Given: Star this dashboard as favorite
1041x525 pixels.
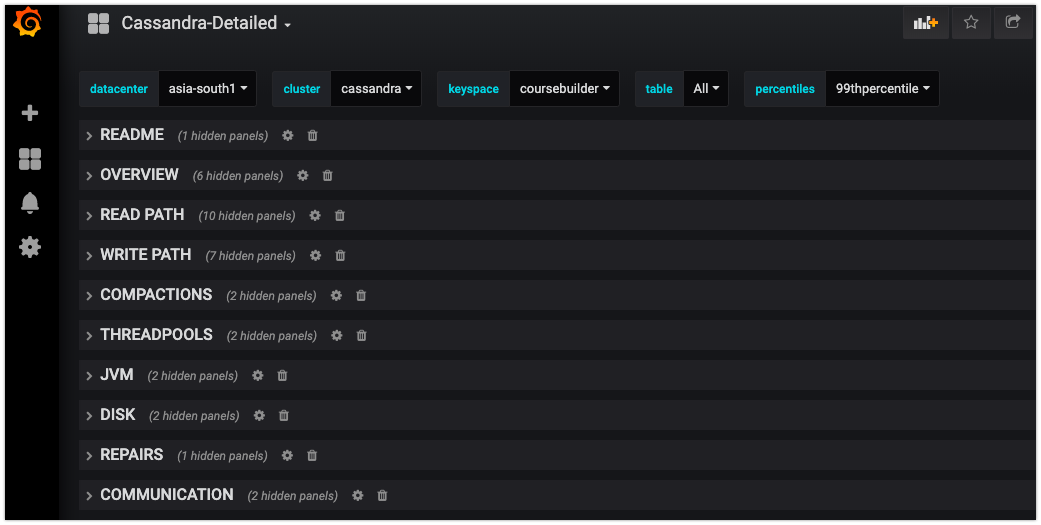Looking at the screenshot, I should pyautogui.click(x=970, y=22).
